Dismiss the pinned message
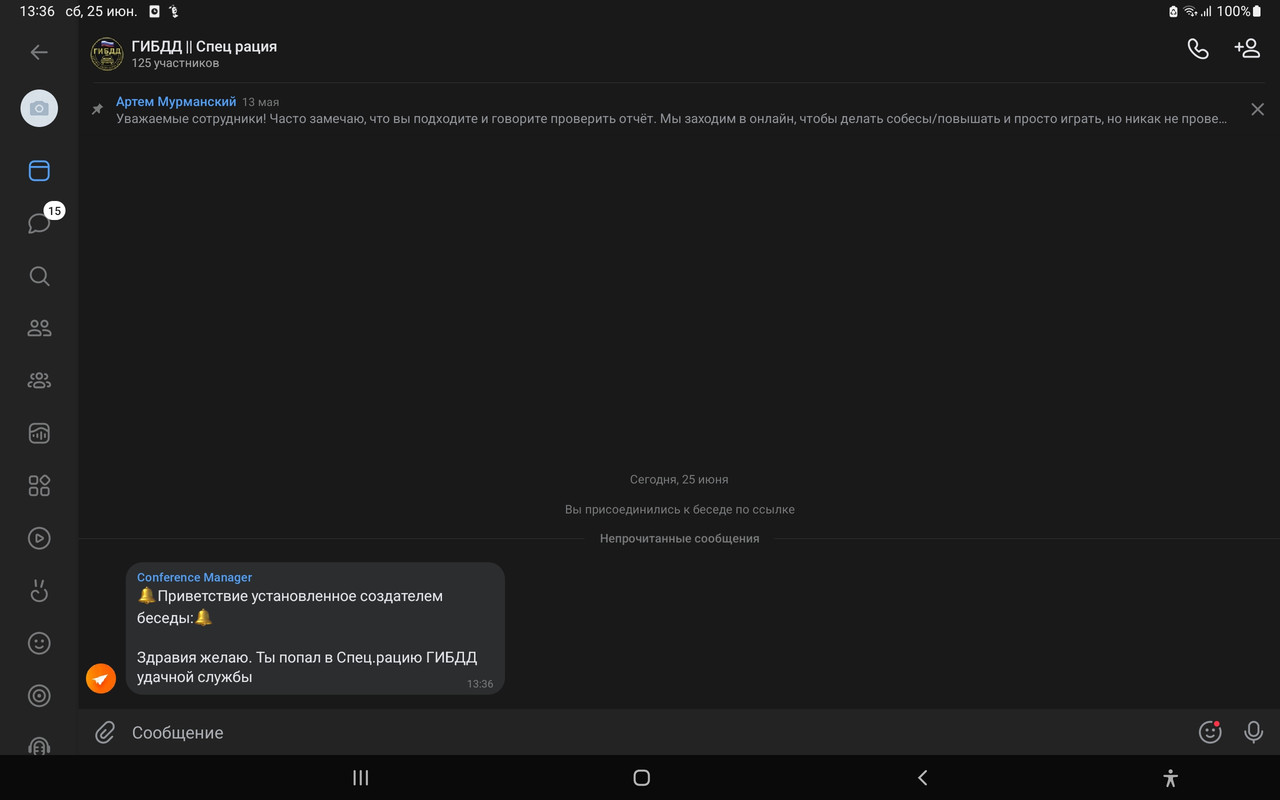1280x800 pixels. pos(1257,108)
